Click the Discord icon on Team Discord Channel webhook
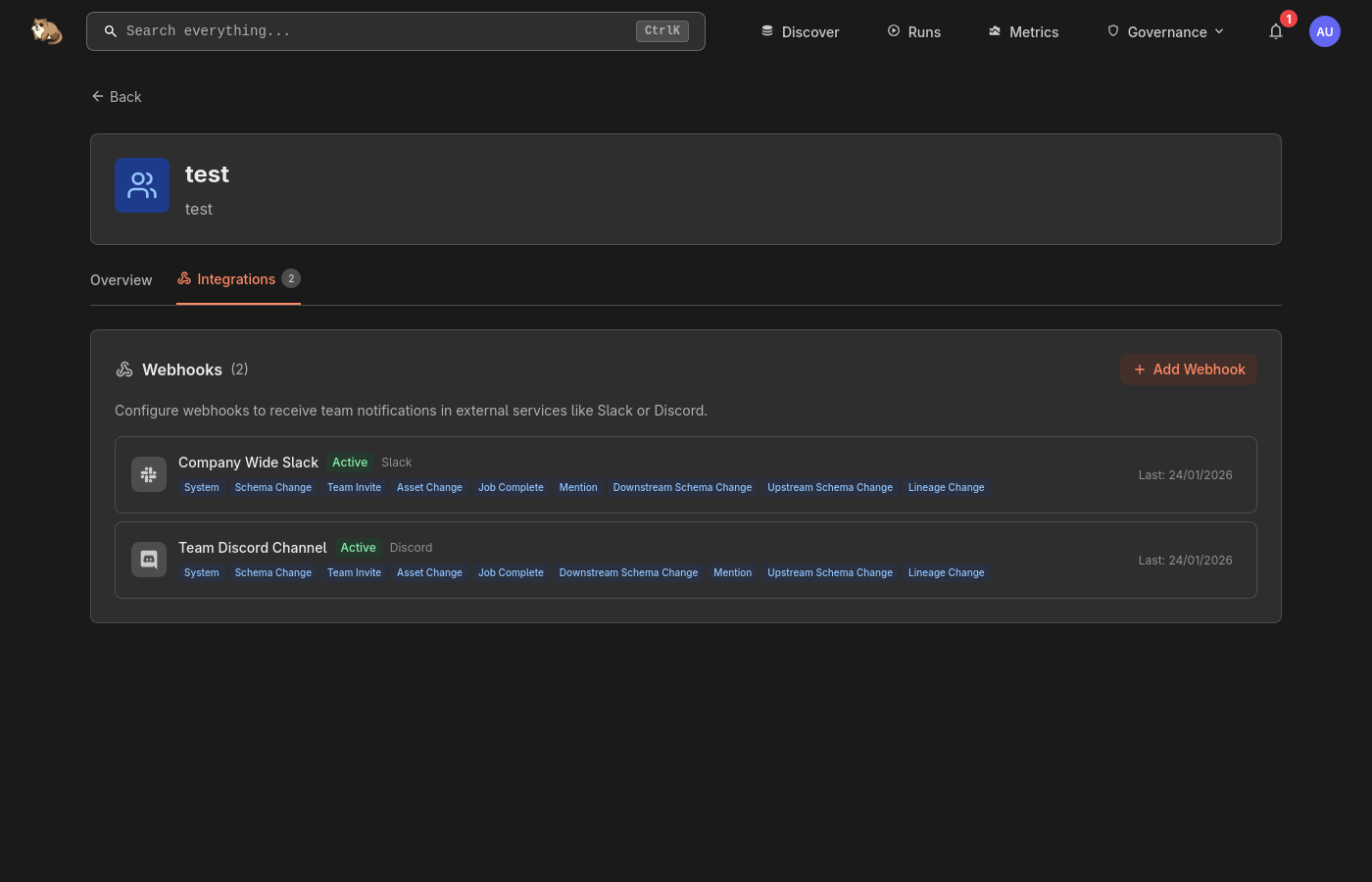This screenshot has width=1372, height=882. click(x=149, y=560)
